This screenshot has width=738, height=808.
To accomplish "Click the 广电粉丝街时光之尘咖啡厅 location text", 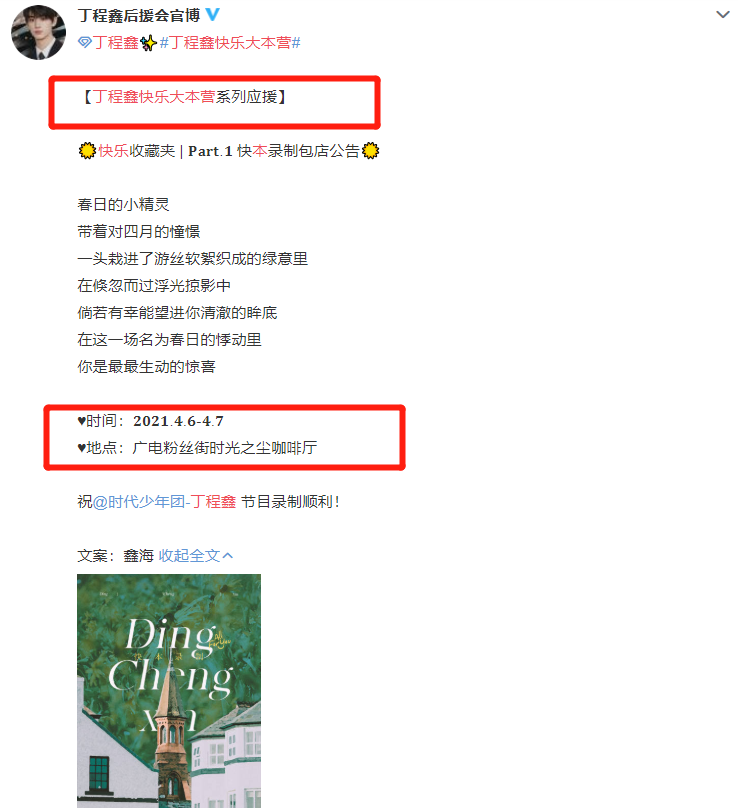I will [x=225, y=448].
